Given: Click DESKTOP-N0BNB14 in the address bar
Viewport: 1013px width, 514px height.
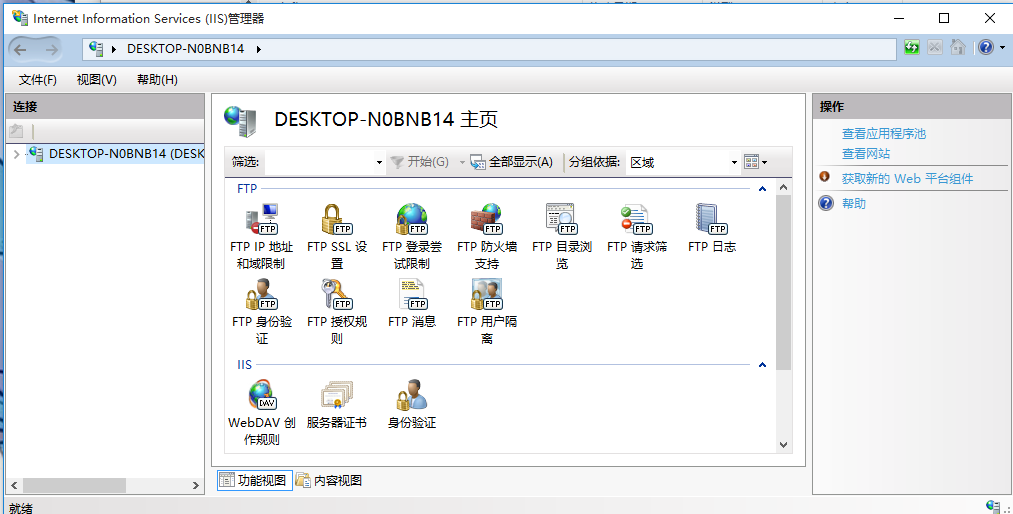Looking at the screenshot, I should pos(185,48).
